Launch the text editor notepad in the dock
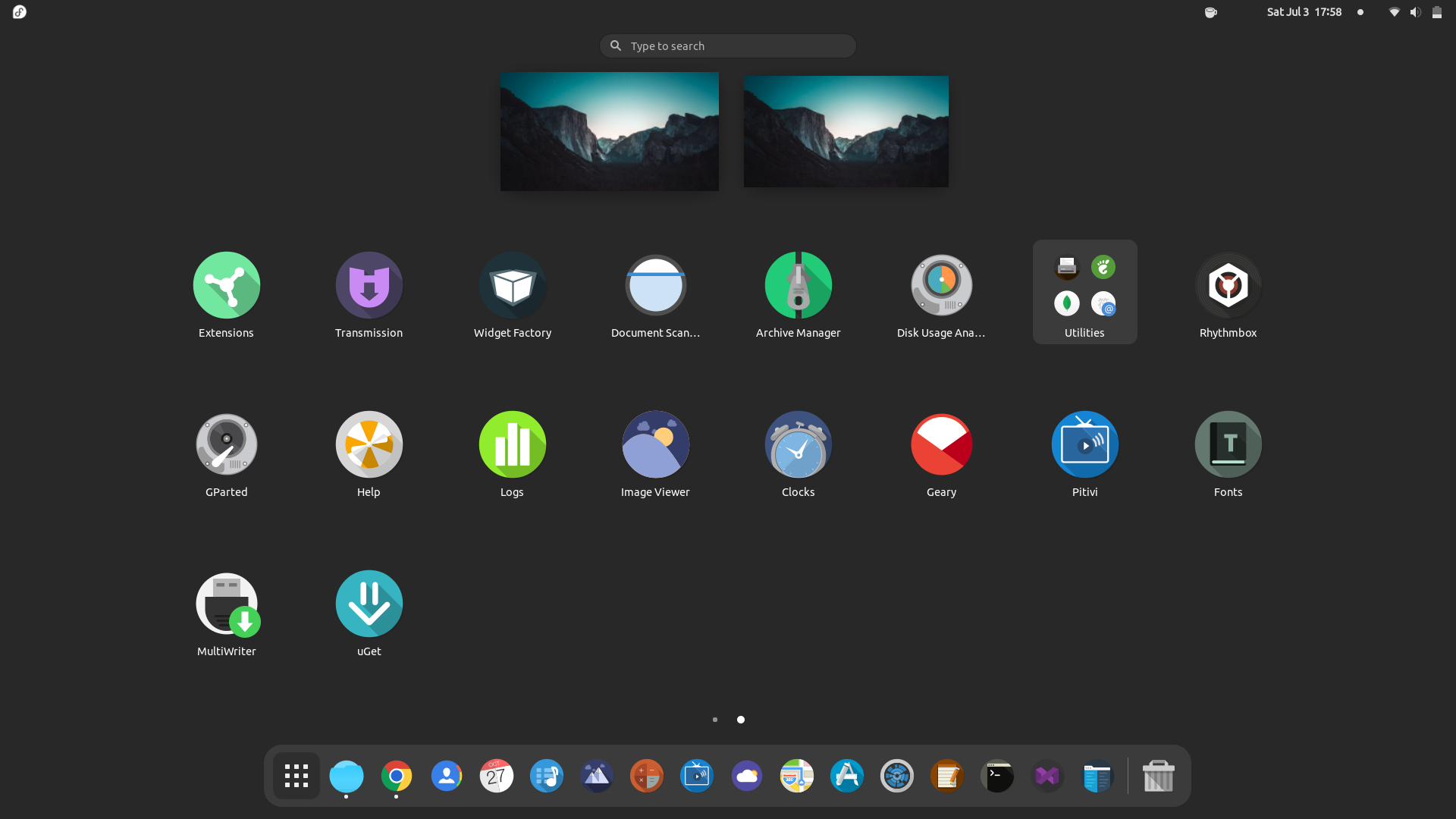The image size is (1456, 819). (x=947, y=776)
